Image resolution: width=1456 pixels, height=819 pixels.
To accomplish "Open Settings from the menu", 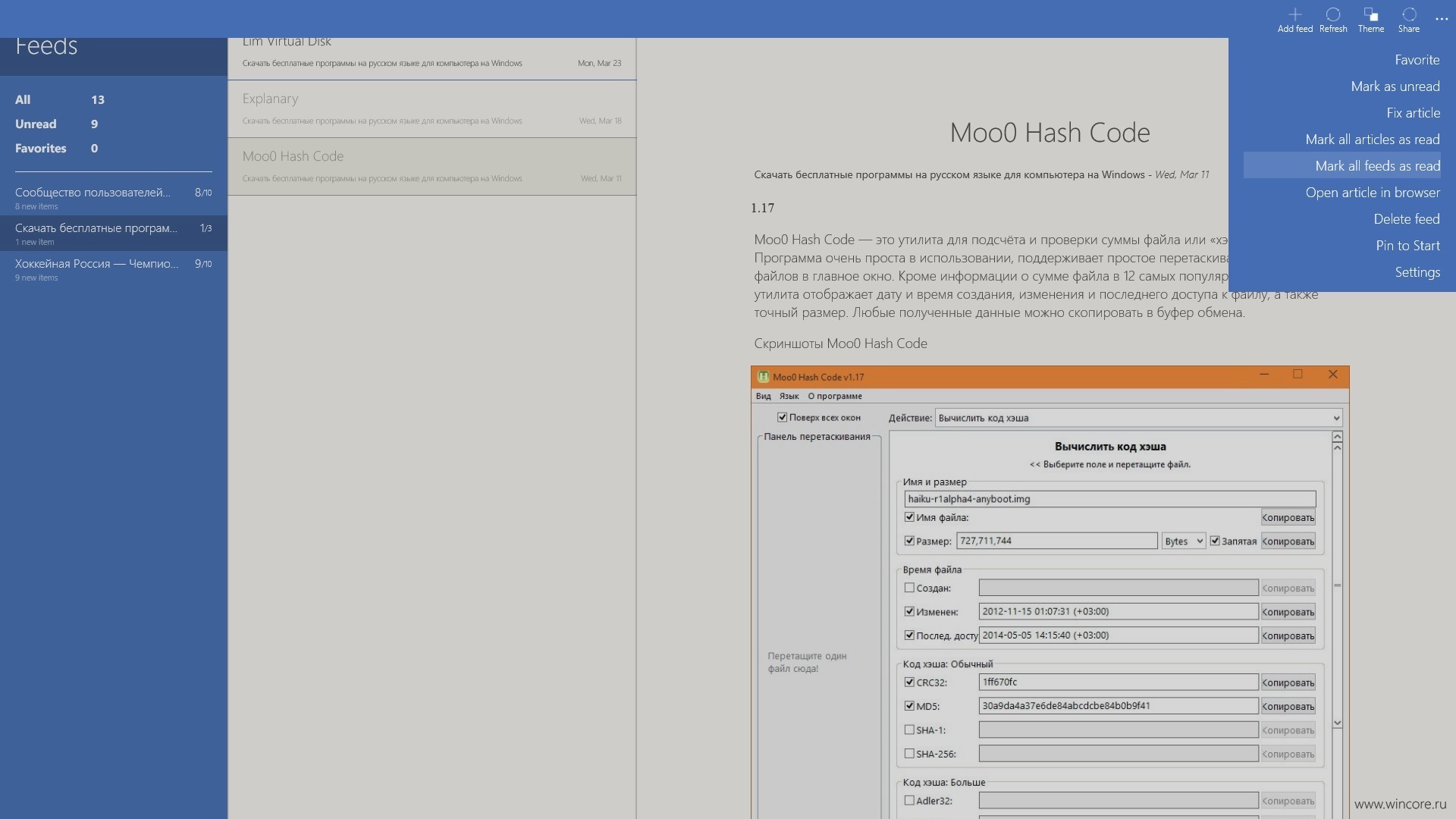I will point(1417,272).
